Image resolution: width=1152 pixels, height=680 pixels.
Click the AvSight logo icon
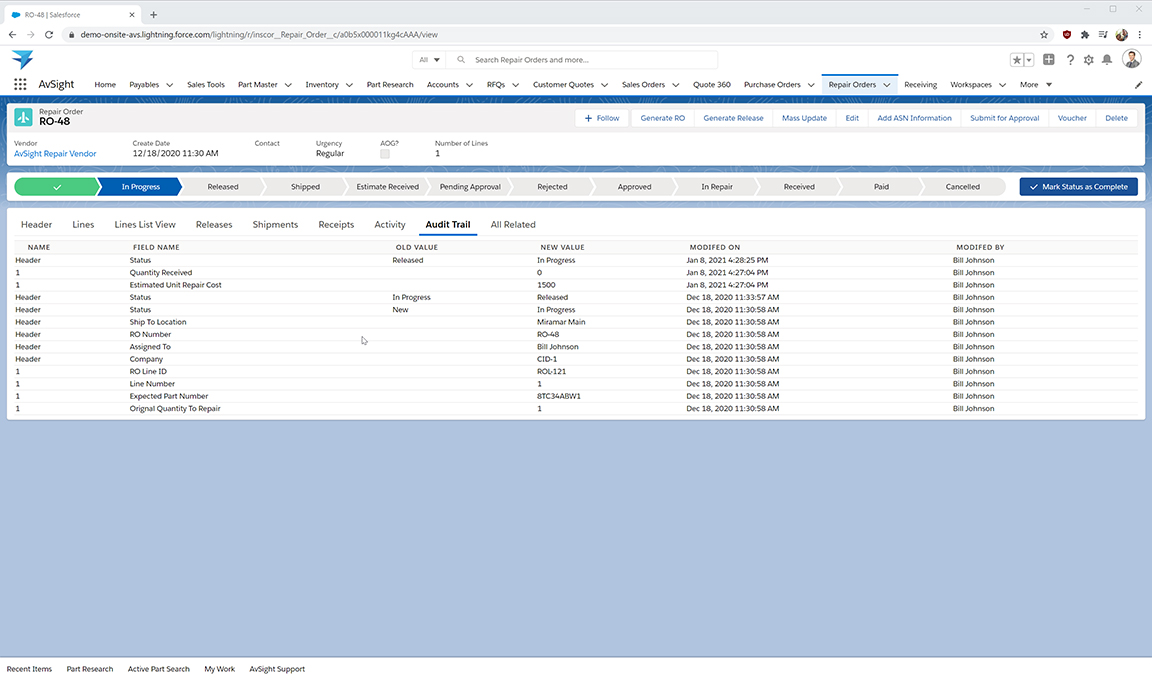coord(23,59)
